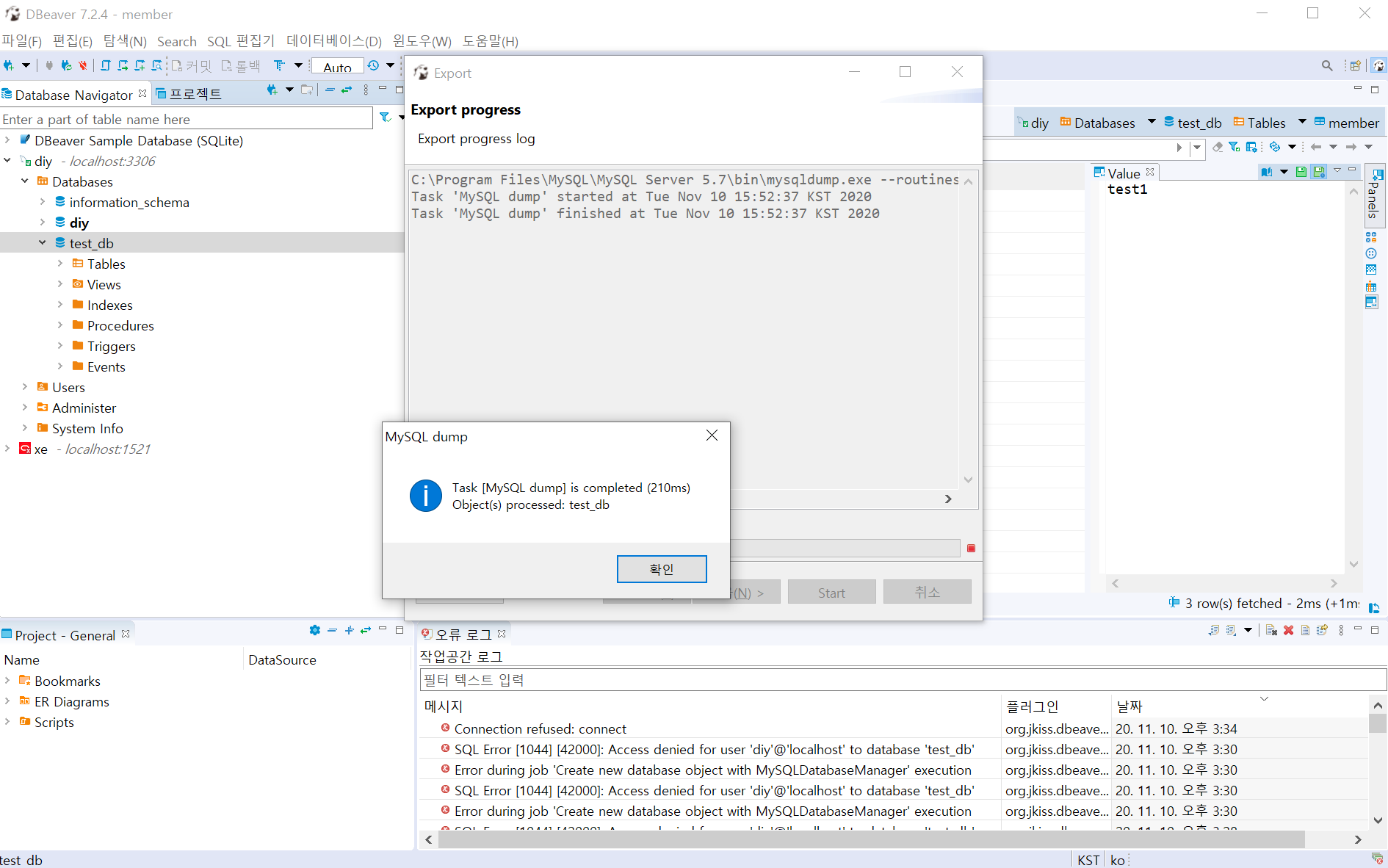The height and width of the screenshot is (868, 1388).
Task: Expand the xe localhost:1521 connection
Action: point(7,448)
